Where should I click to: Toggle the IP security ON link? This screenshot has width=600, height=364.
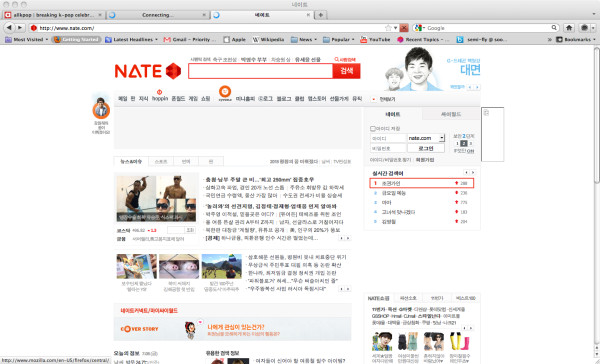[x=470, y=151]
